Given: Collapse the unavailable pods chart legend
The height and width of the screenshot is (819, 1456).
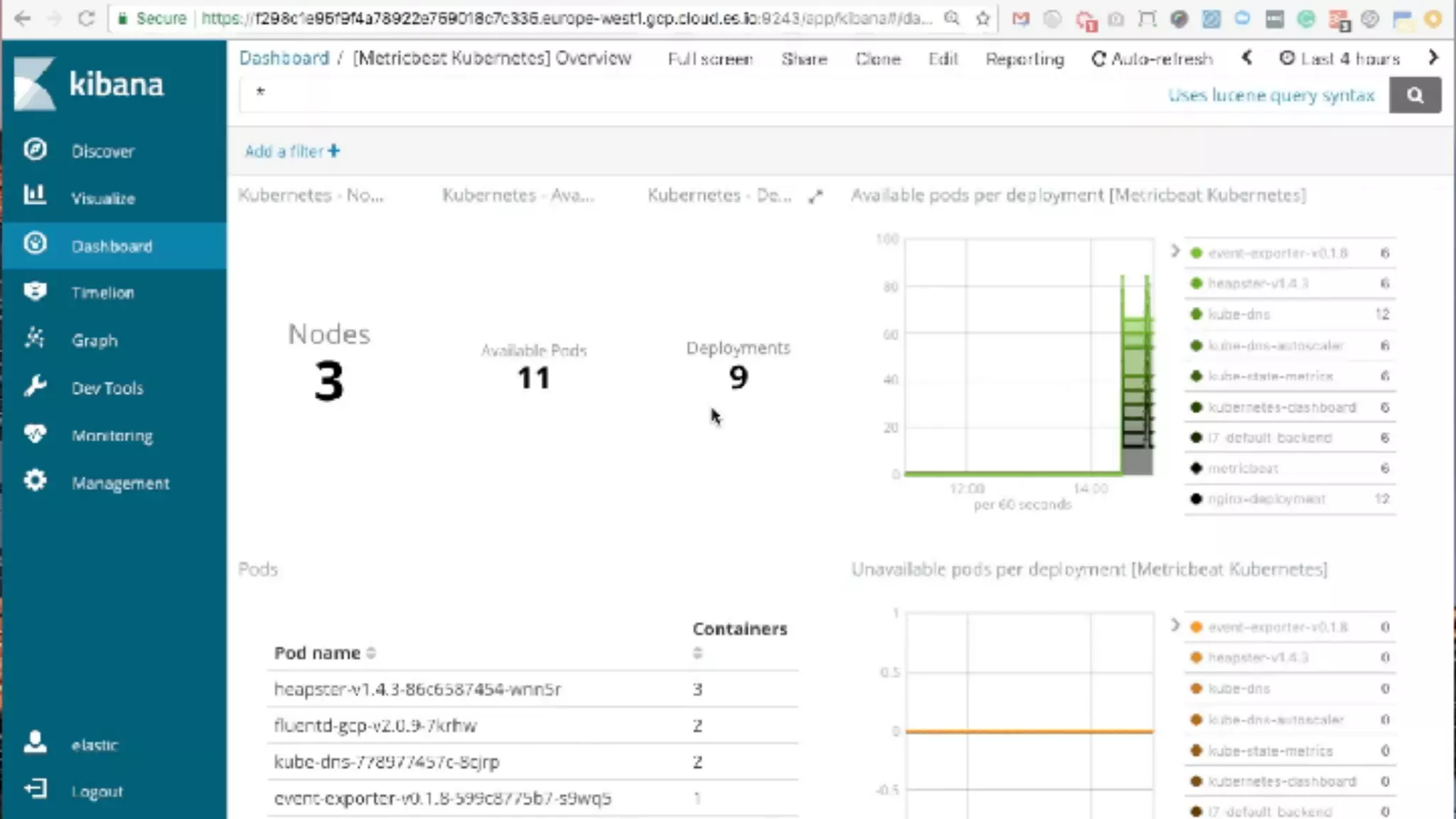Looking at the screenshot, I should [1175, 625].
